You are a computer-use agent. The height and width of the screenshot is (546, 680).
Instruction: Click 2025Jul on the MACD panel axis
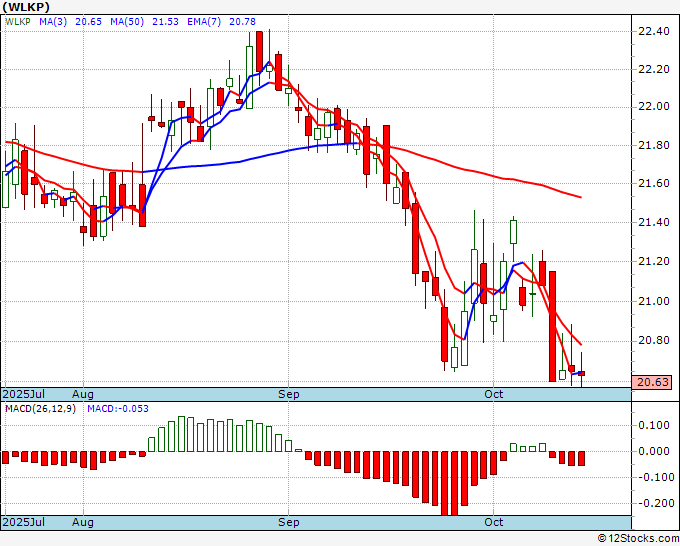(x=23, y=522)
